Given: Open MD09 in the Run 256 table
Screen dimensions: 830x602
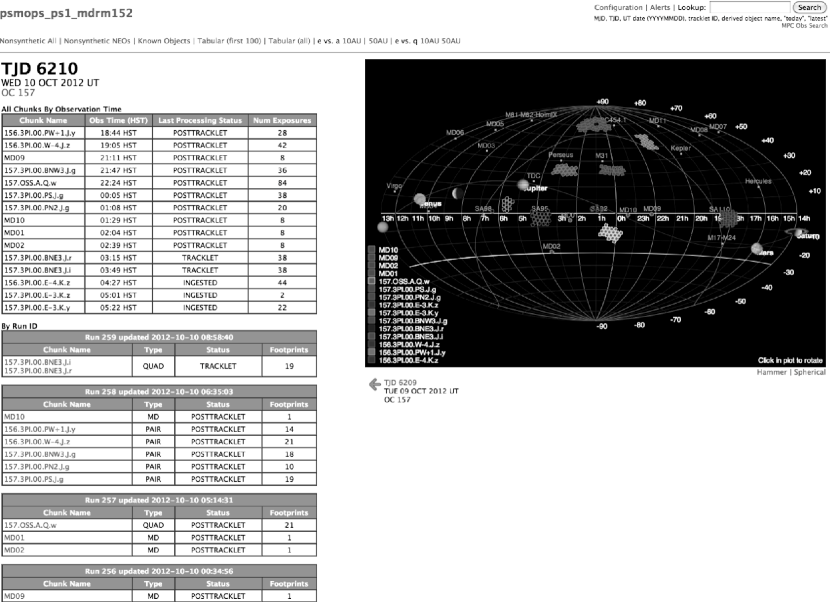Looking at the screenshot, I should click(14, 596).
